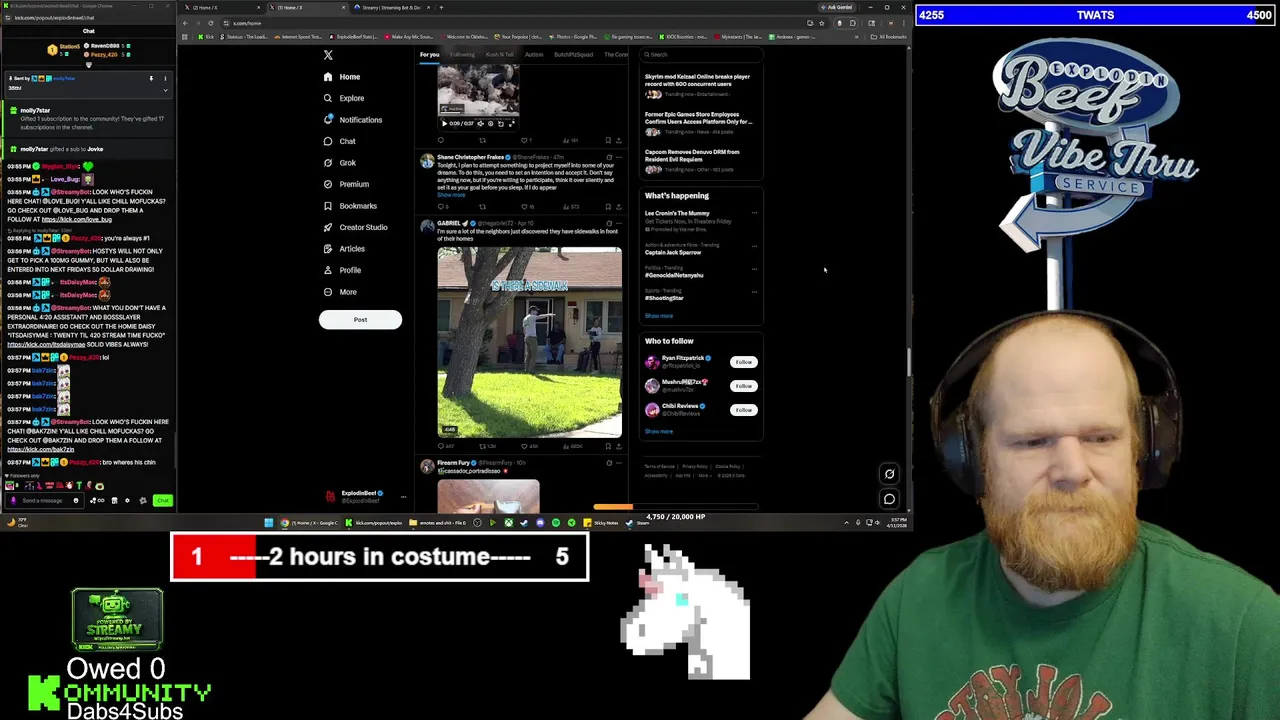Follow Chibi Reviews
Image resolution: width=1280 pixels, height=720 pixels.
[x=743, y=410]
